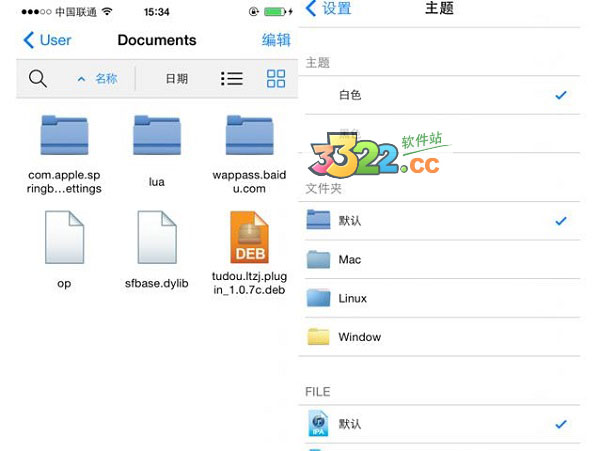
Task: Tap the rotation lock status icon
Action: tap(254, 12)
